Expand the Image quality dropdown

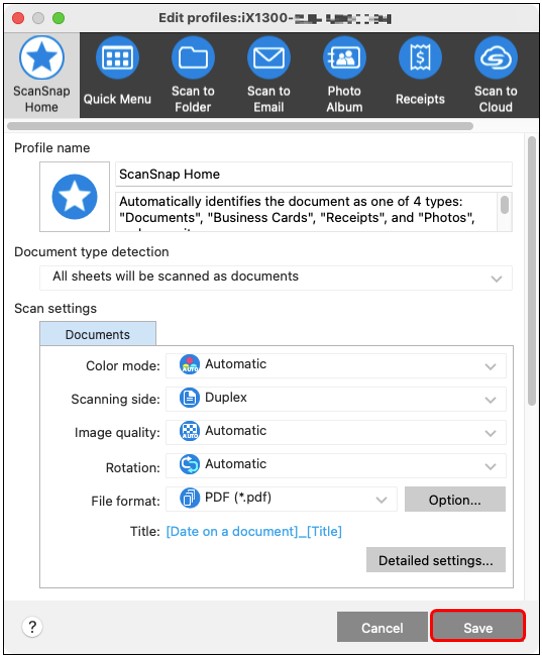336,432
